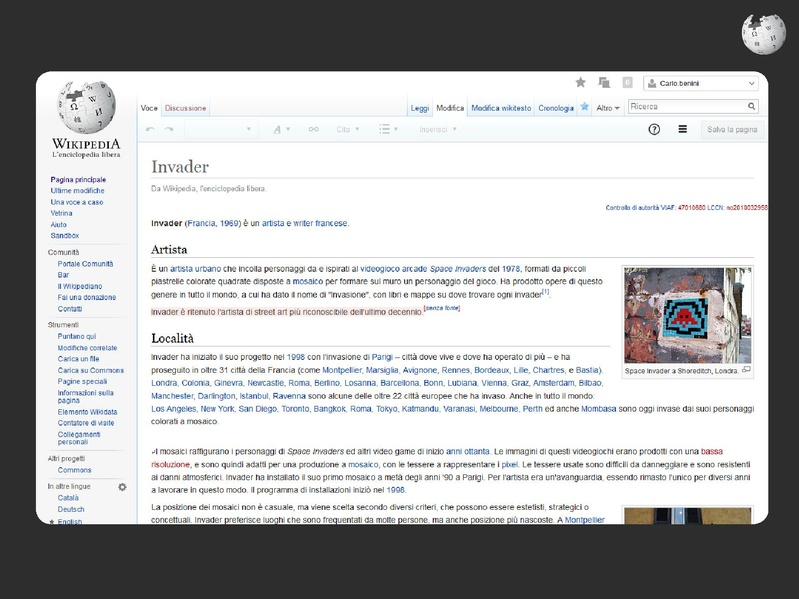This screenshot has width=799, height=599.
Task: Click the Montpellier link in Località paragraph
Action: tap(342, 370)
